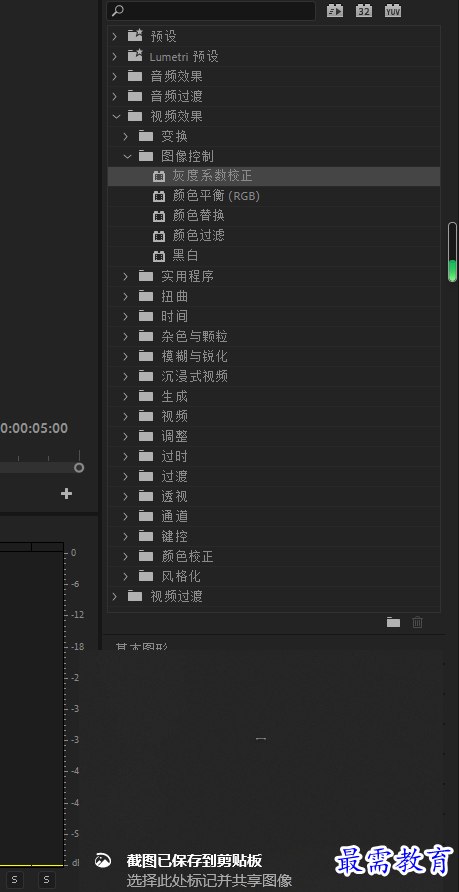This screenshot has width=459, height=892.
Task: Select the 颜色过滤 effect icon
Action: [x=159, y=236]
